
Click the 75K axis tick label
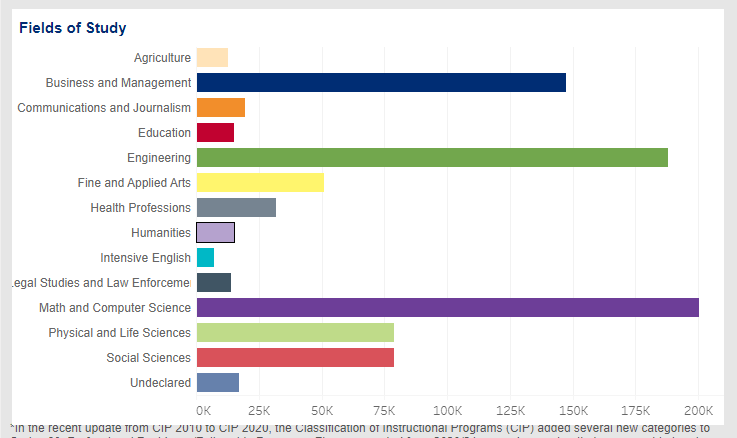pos(384,411)
